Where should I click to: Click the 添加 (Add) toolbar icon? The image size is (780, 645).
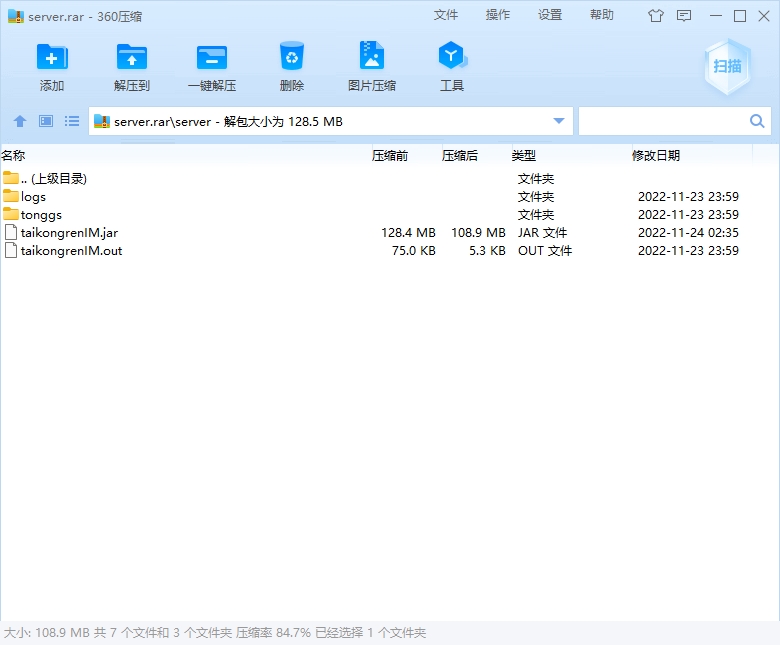pos(52,57)
